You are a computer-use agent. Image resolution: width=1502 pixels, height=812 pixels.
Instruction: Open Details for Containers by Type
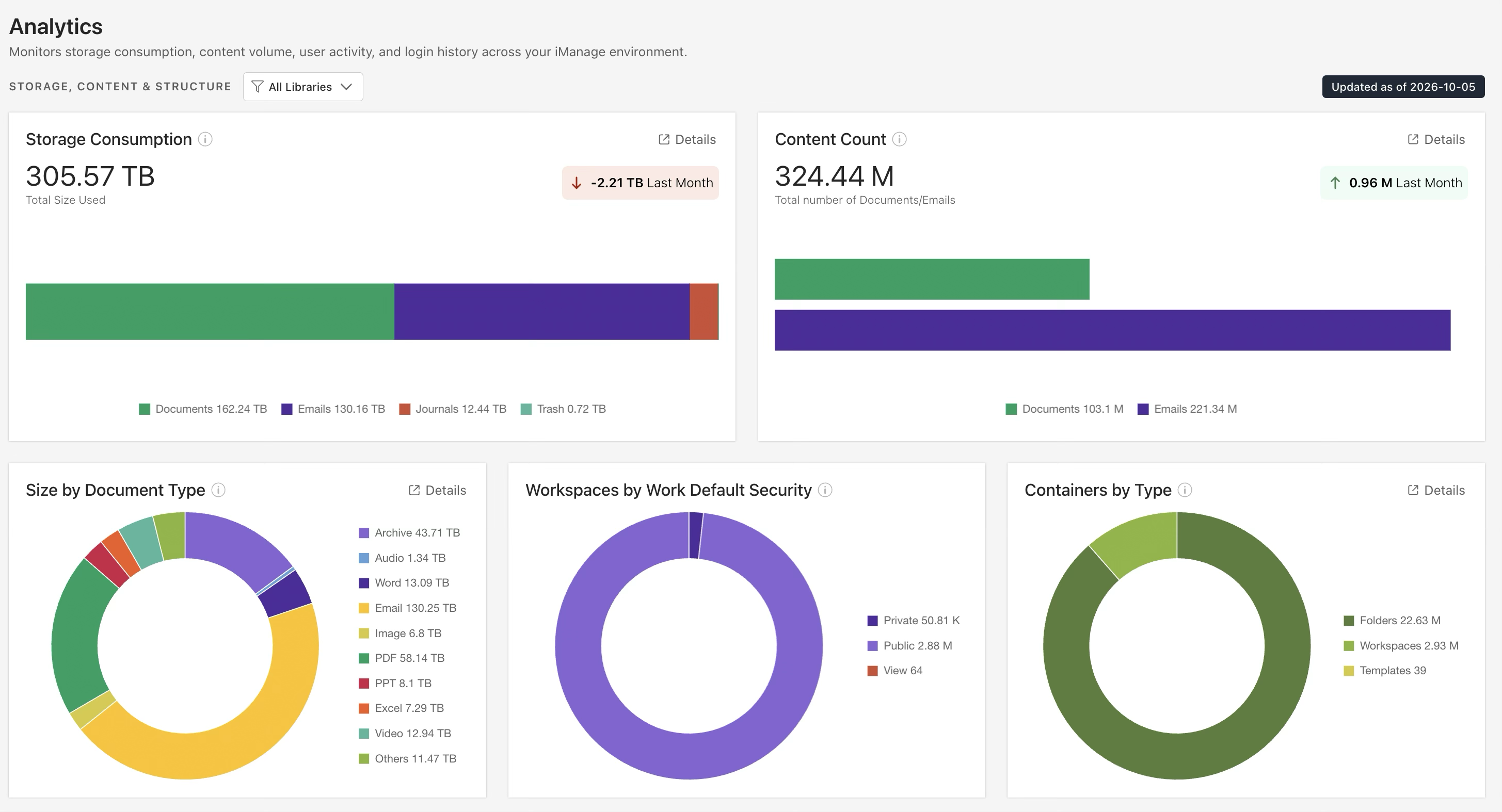(1435, 490)
